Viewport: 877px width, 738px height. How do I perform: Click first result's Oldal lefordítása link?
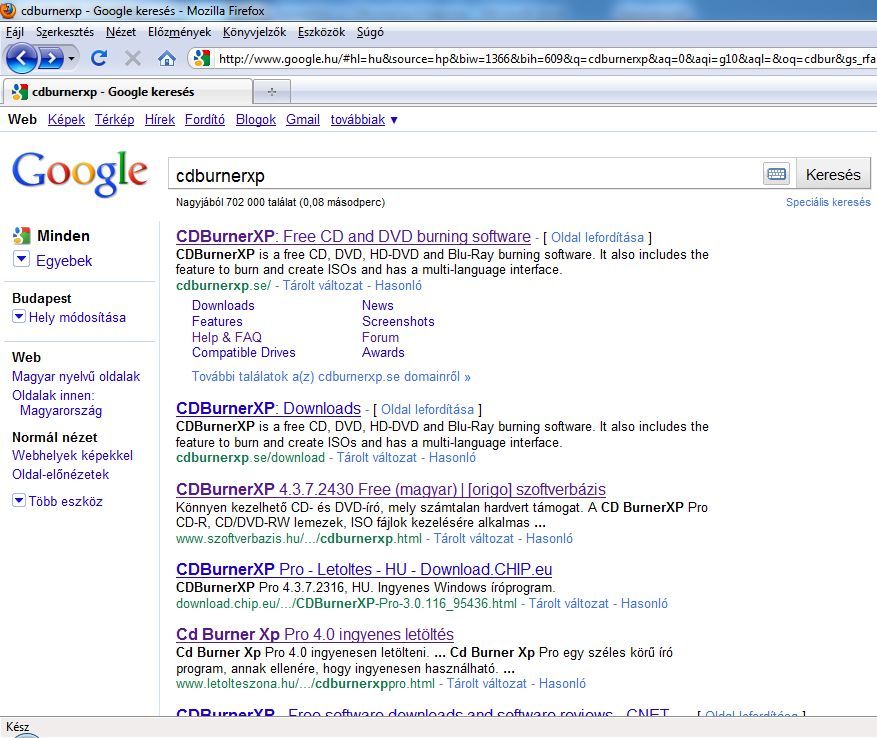pos(597,237)
